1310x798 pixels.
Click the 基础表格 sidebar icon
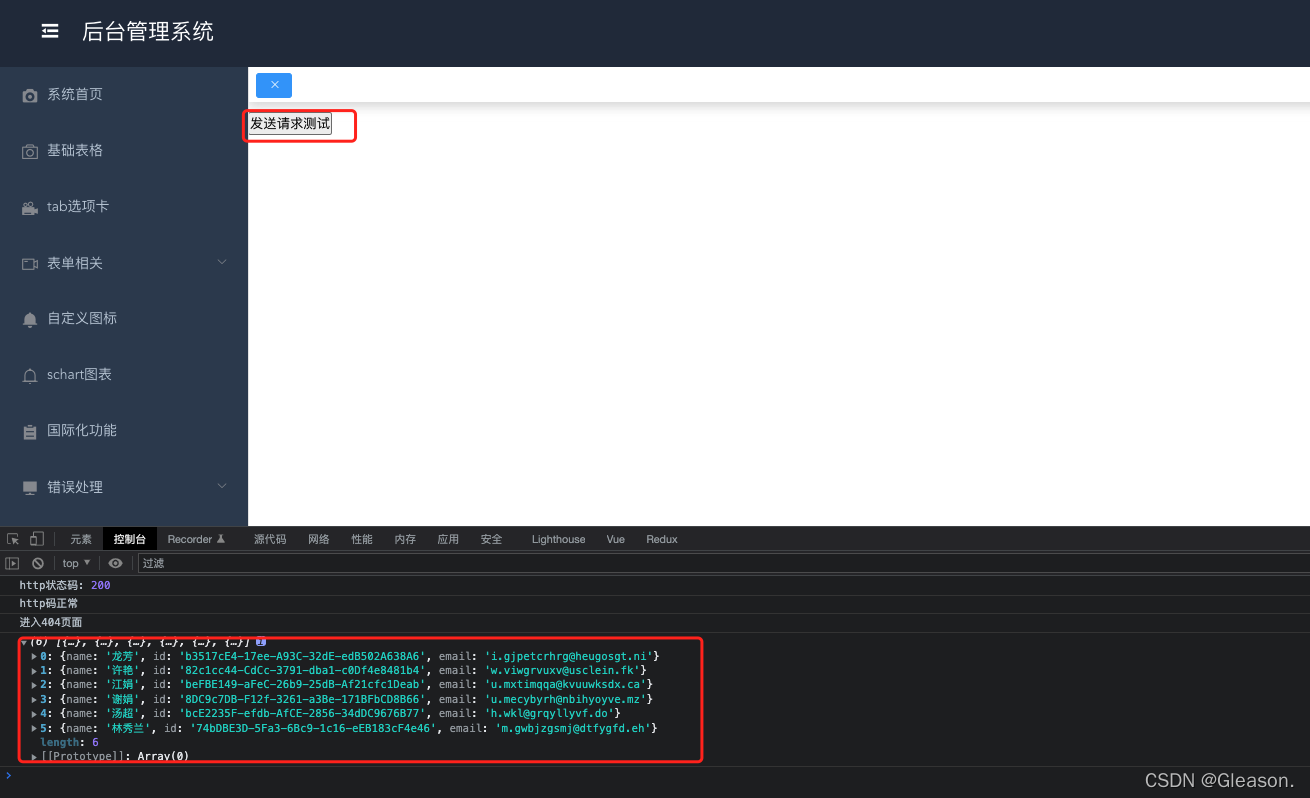[x=30, y=151]
